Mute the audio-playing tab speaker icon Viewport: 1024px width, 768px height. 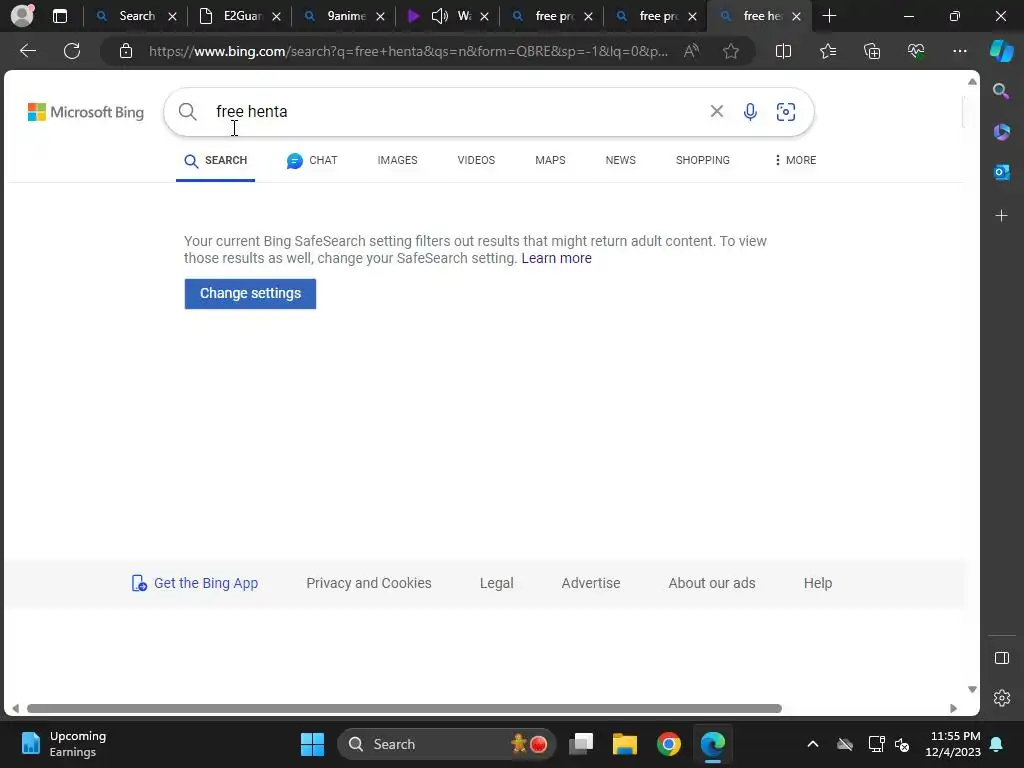[x=440, y=16]
